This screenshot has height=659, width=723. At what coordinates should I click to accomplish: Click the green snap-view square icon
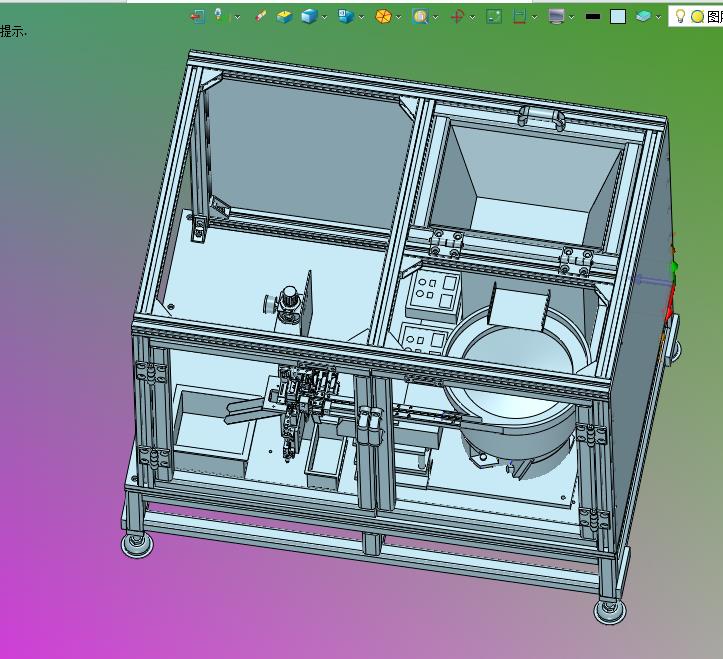point(494,17)
